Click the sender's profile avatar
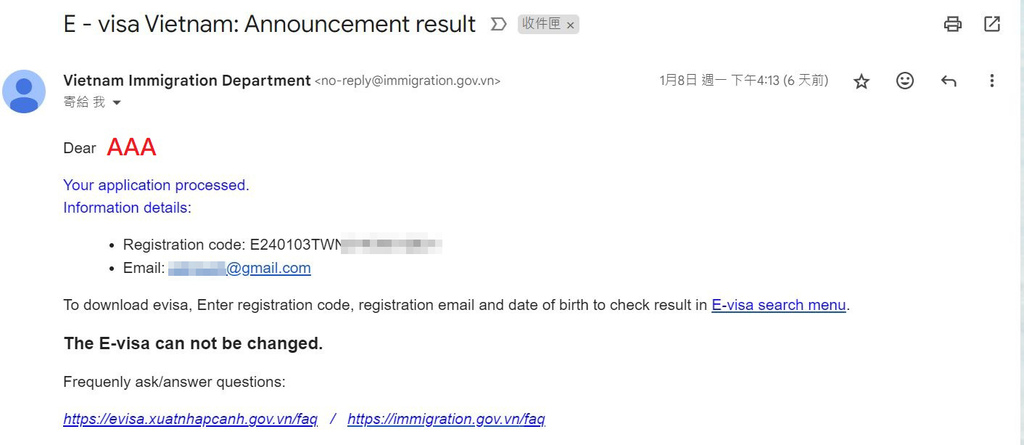The image size is (1024, 445). [24, 92]
